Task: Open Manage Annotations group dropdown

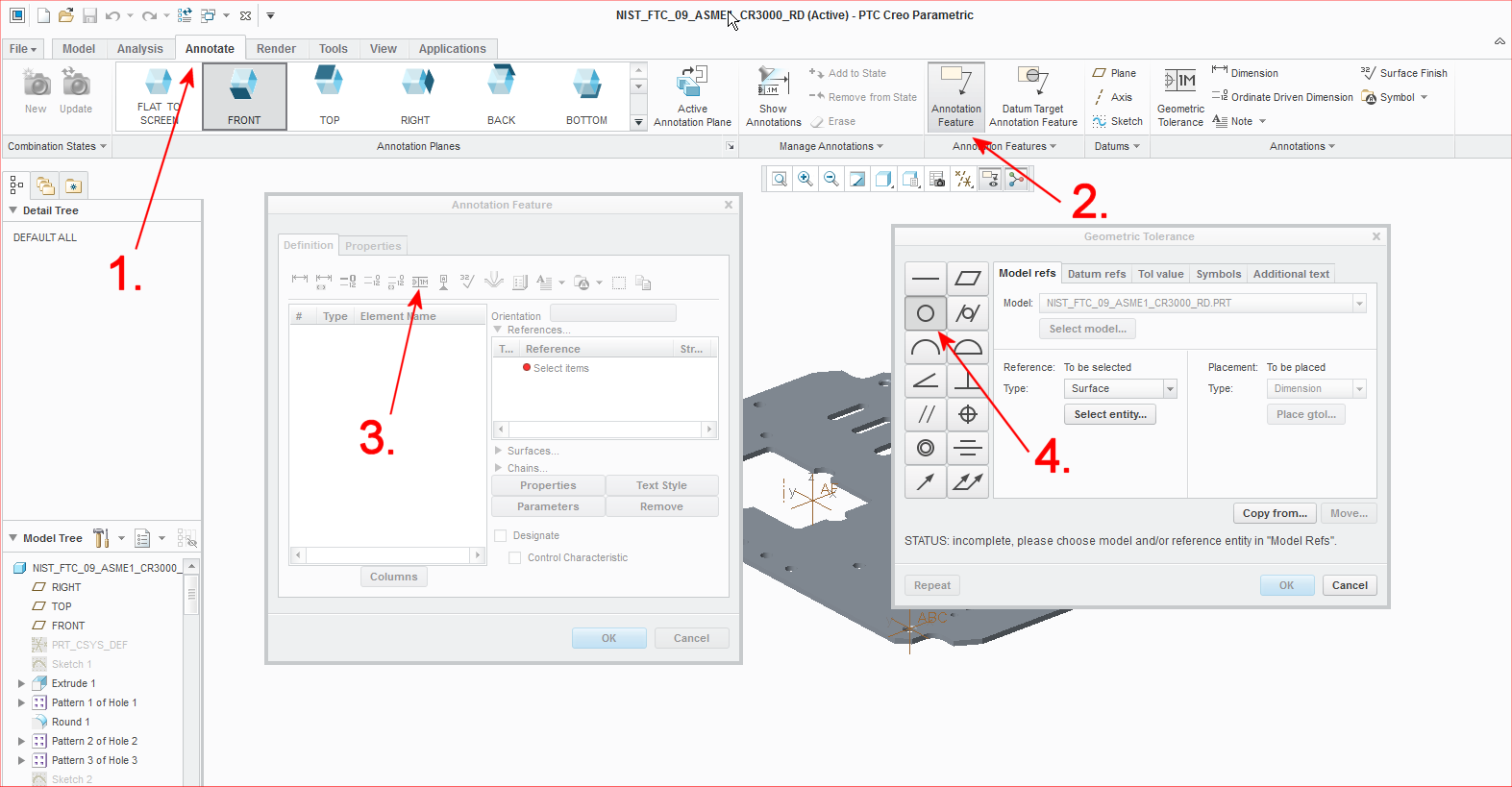Action: tap(830, 146)
